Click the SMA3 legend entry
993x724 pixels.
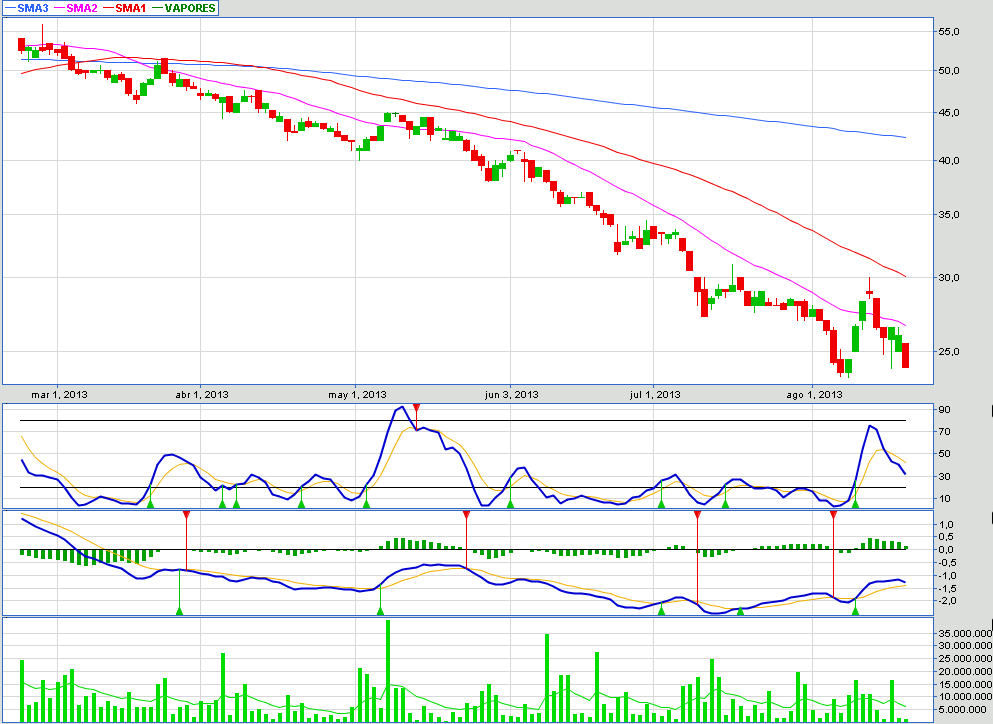26,8
